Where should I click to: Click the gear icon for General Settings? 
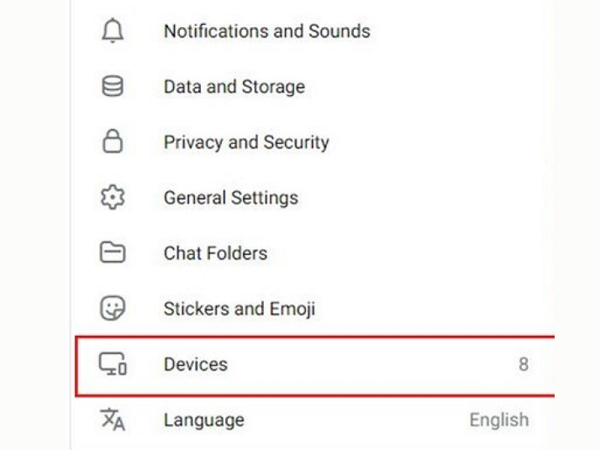coord(112,198)
